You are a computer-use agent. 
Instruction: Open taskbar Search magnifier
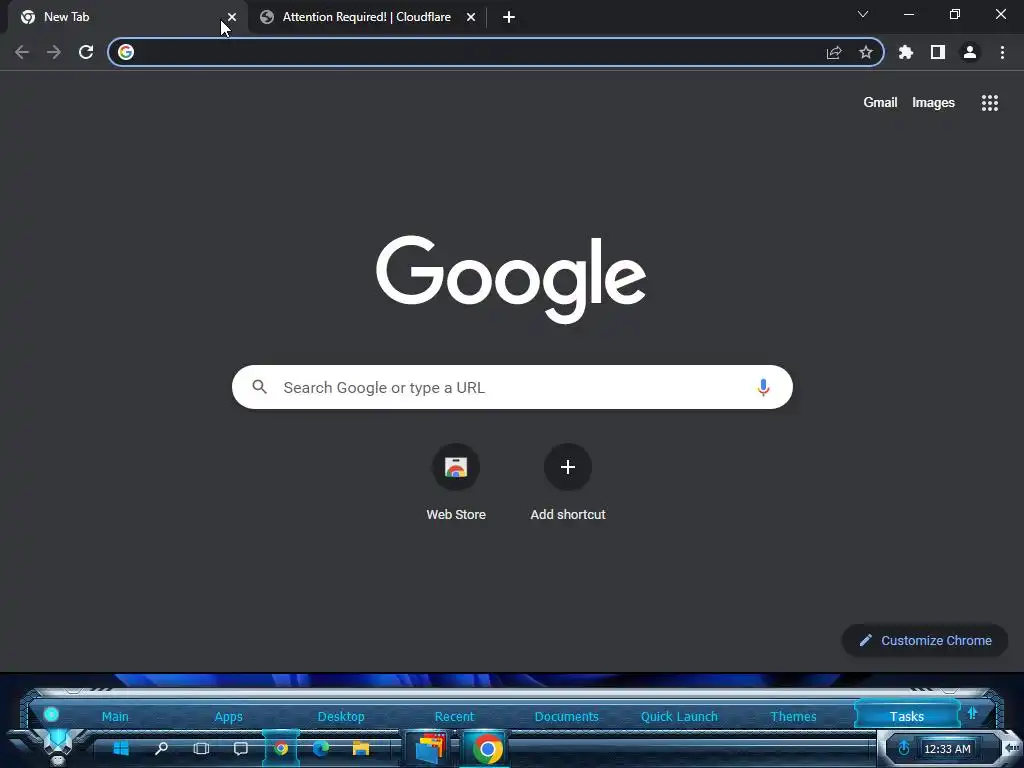tap(161, 748)
